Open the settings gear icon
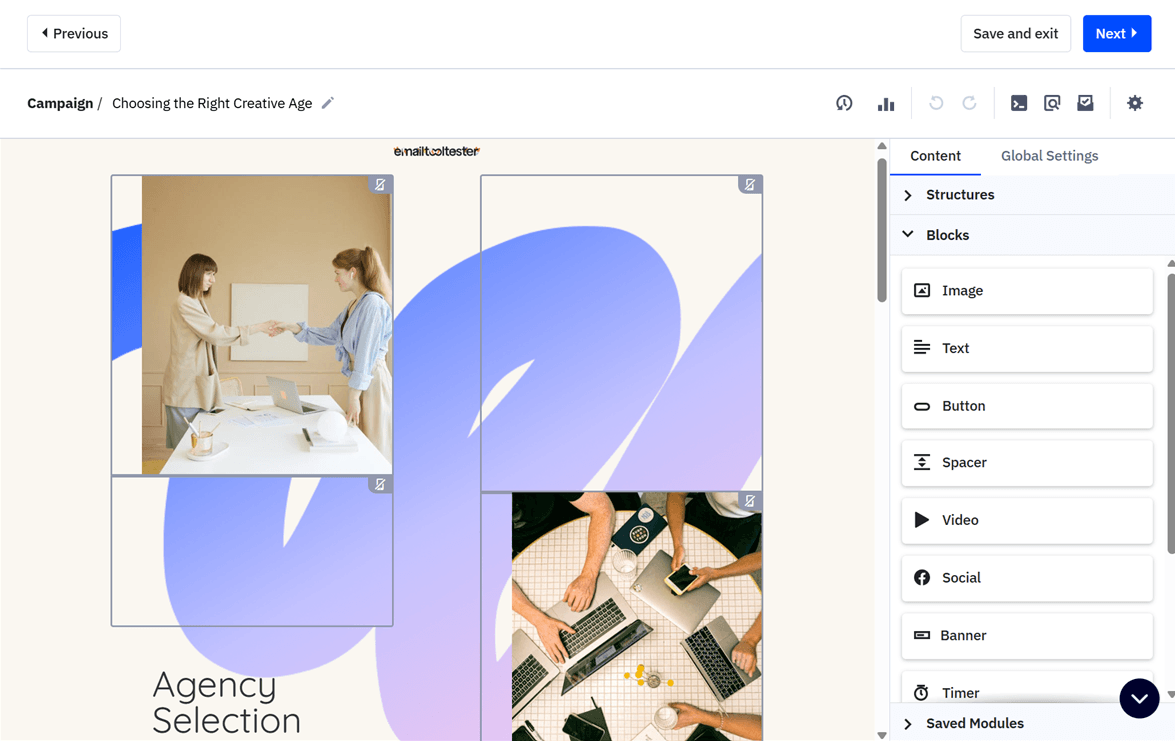This screenshot has height=741, width=1175. coord(1135,103)
